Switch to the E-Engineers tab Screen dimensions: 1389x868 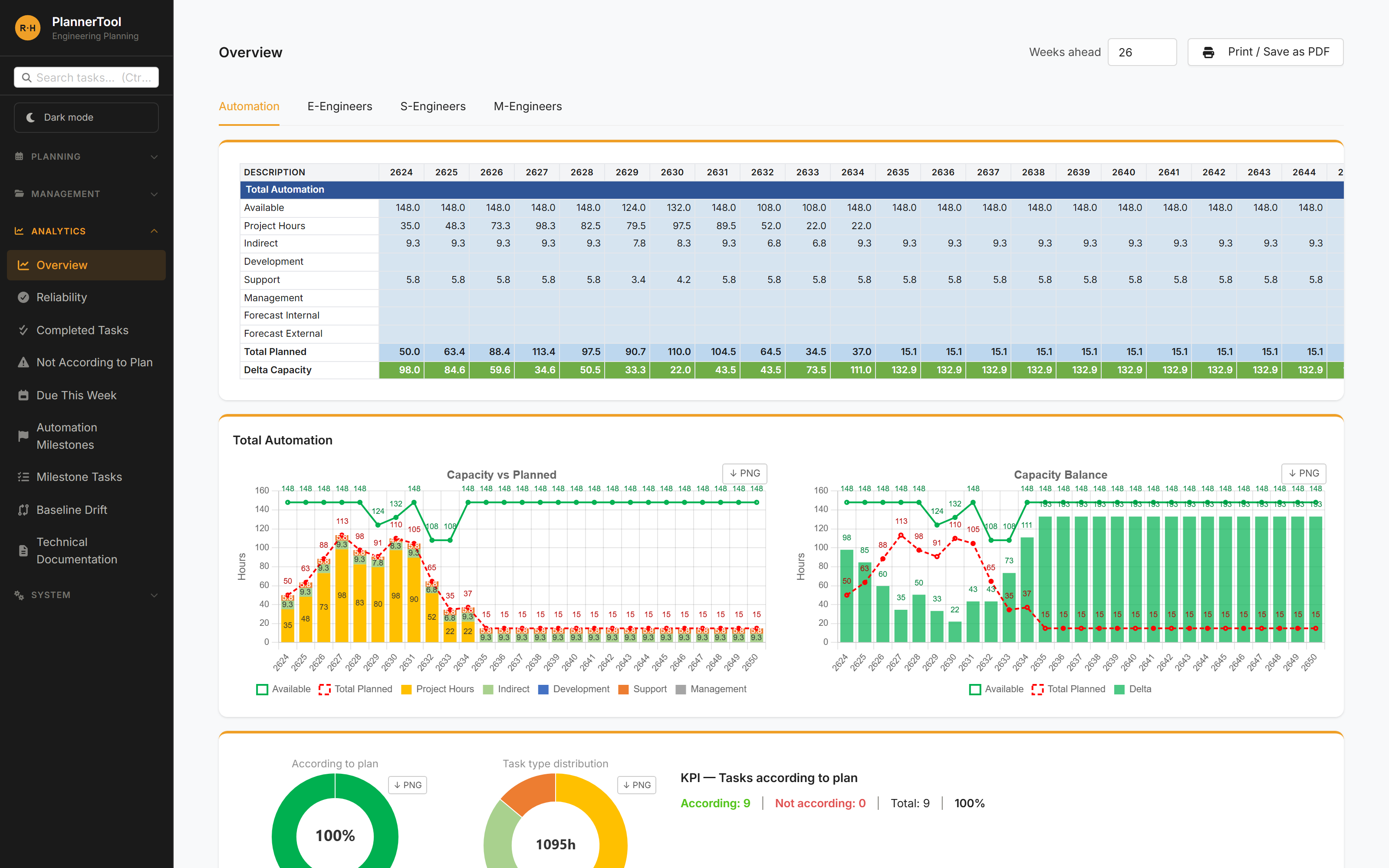(x=340, y=106)
